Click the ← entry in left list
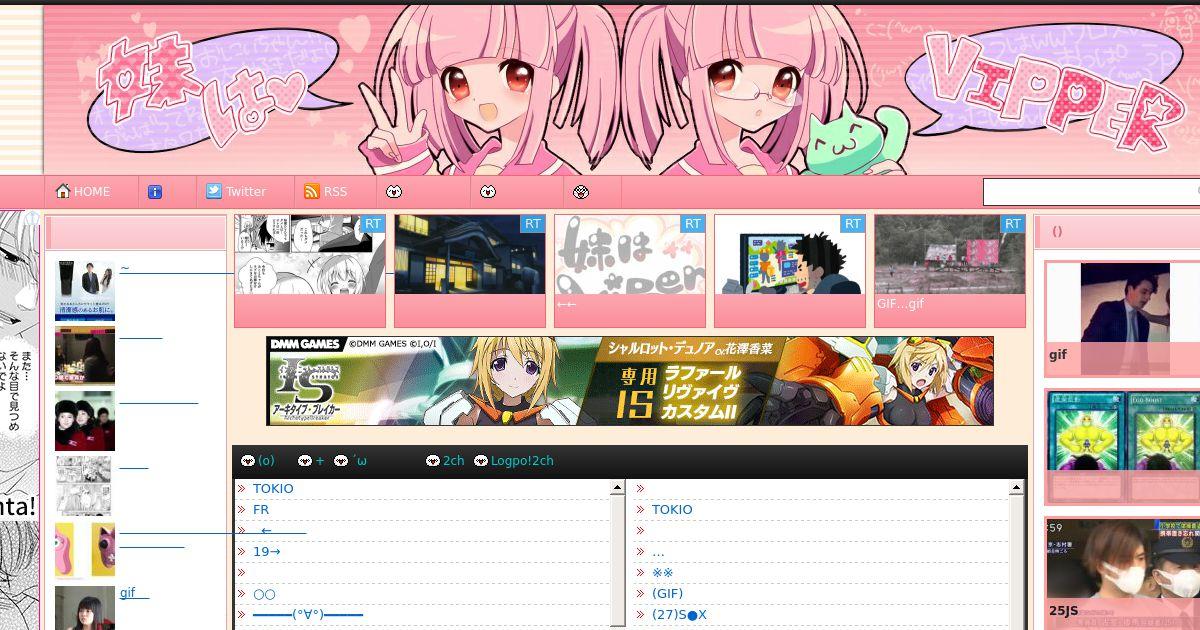 click(x=266, y=531)
